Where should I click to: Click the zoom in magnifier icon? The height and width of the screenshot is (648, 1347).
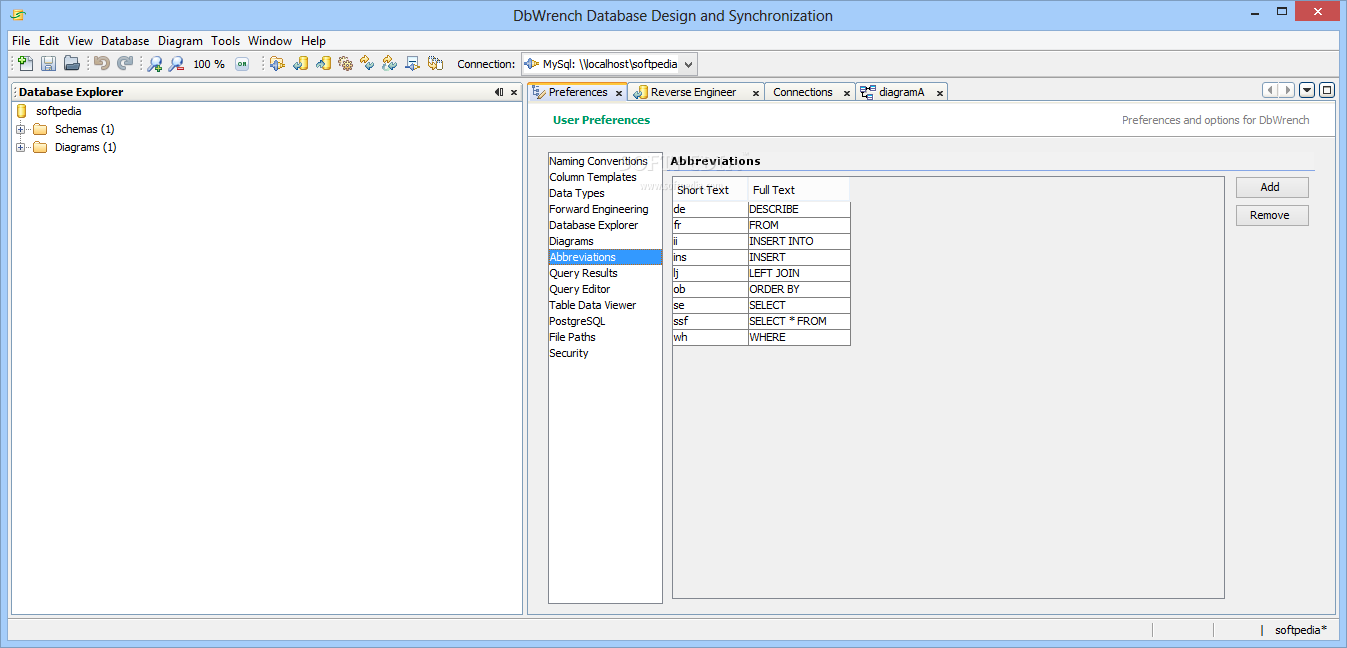[x=154, y=64]
